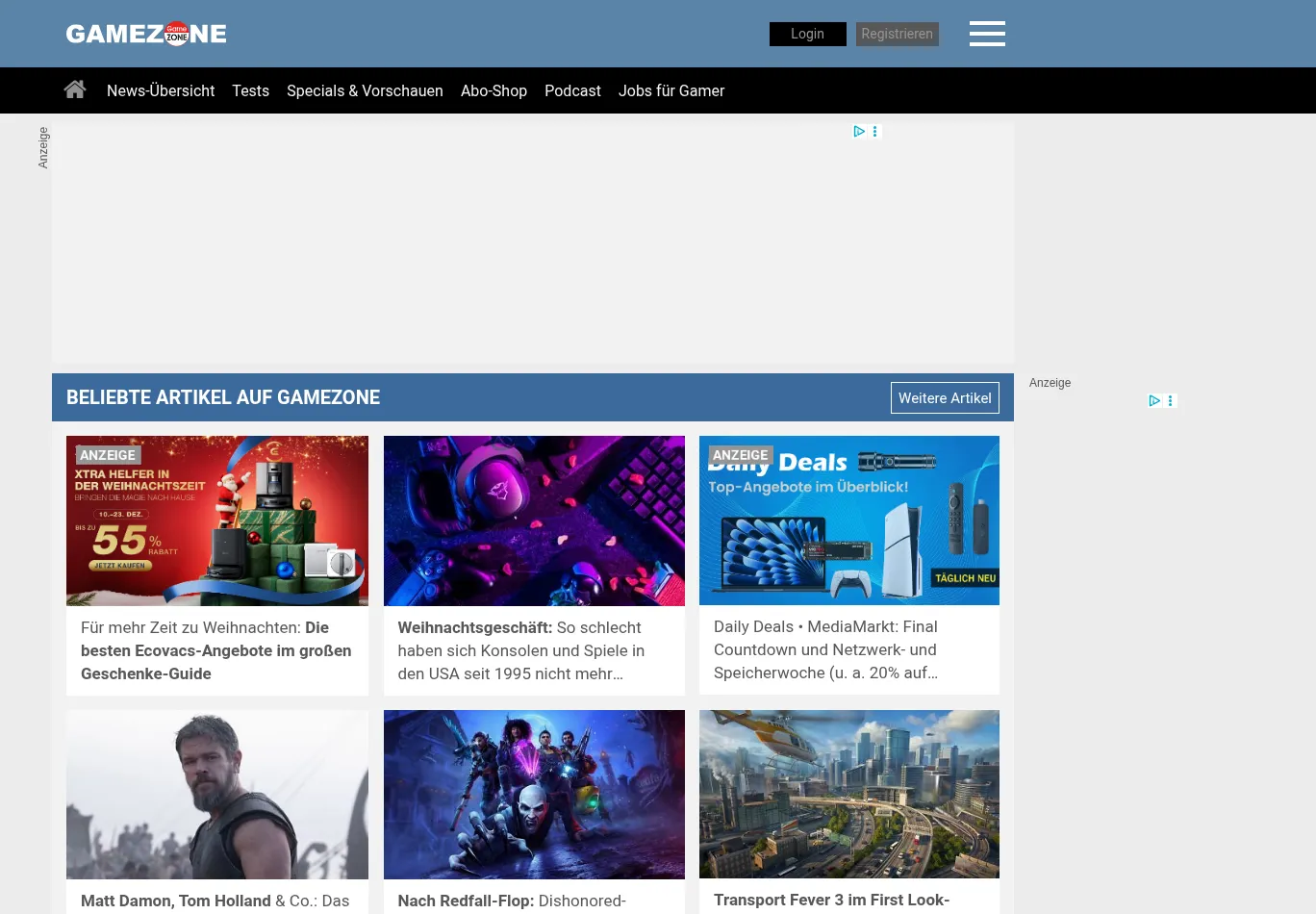Image resolution: width=1316 pixels, height=914 pixels.
Task: Click the Login button
Action: (807, 34)
